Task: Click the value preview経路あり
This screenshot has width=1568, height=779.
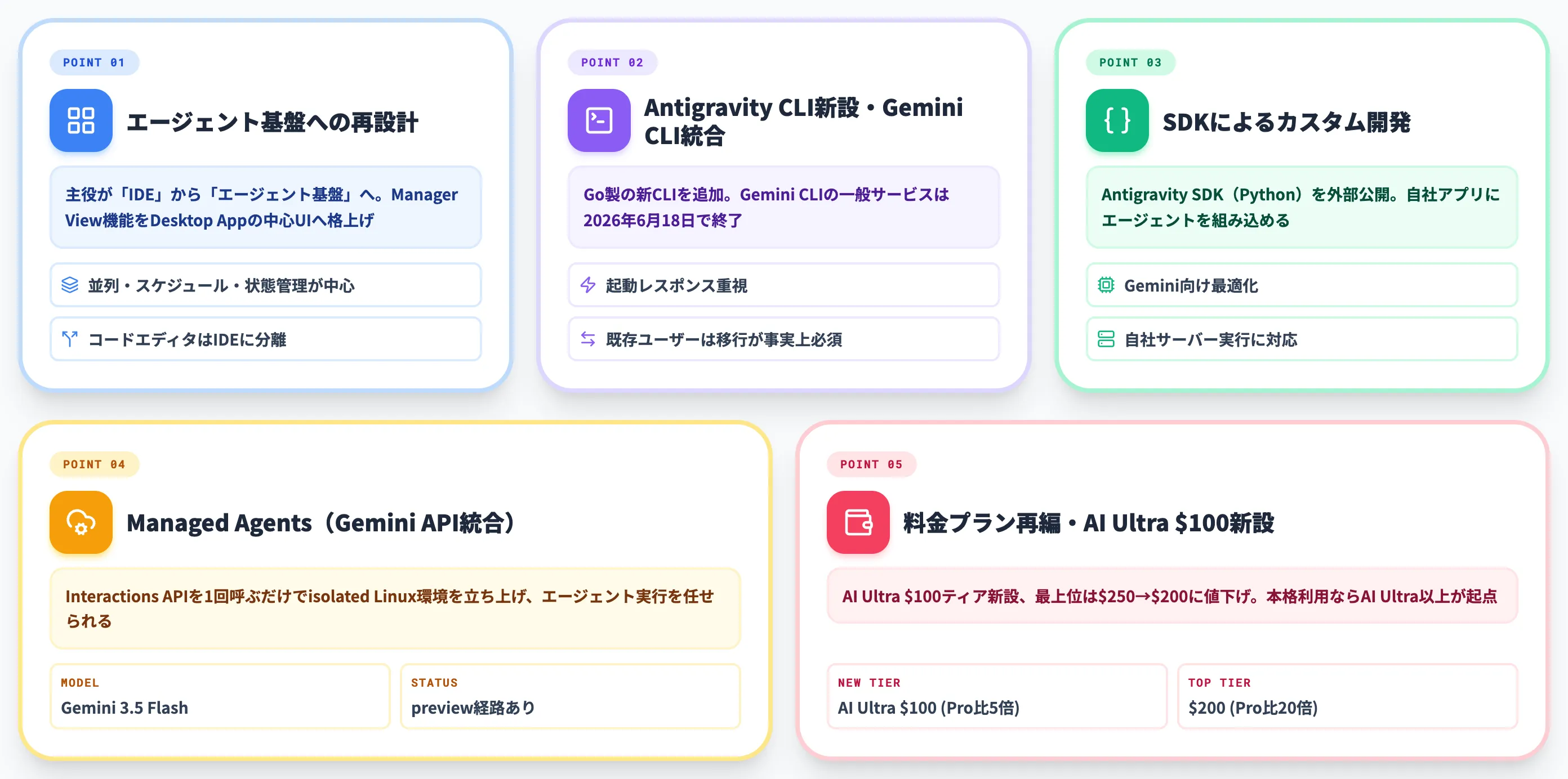Action: click(x=473, y=708)
